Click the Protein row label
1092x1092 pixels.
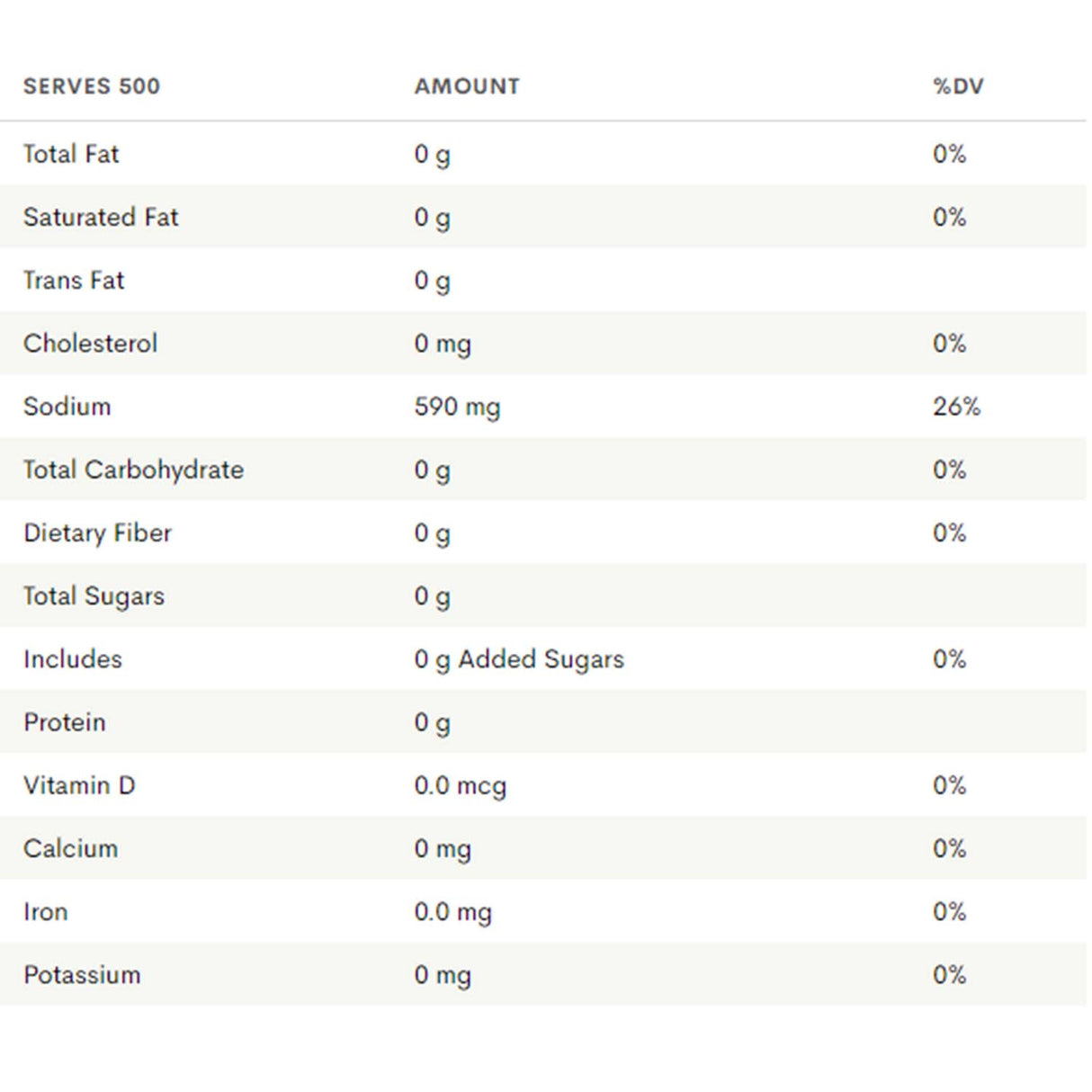[x=65, y=722]
